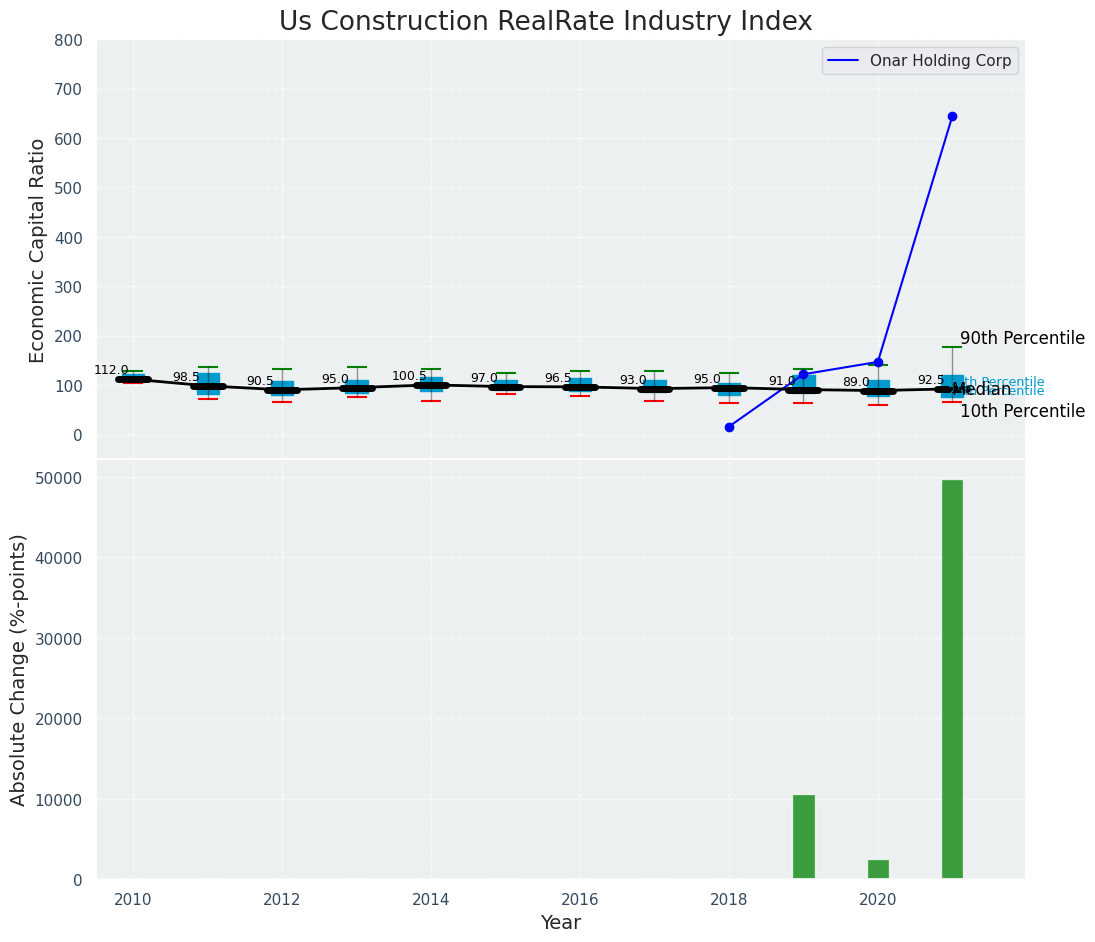This screenshot has height=942, width=1095.
Task: Click the Absolute Change (%-points) axis label
Action: (x=19, y=669)
